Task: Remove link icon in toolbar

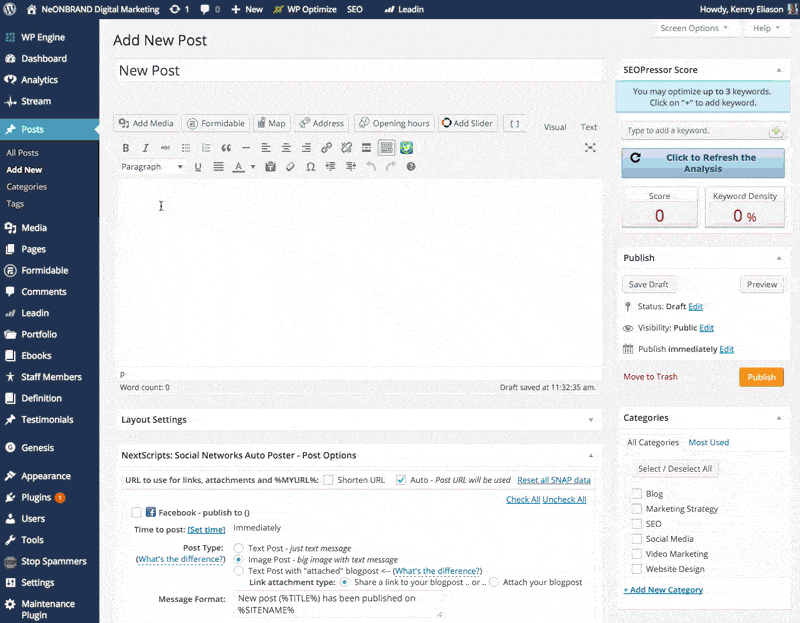Action: [x=346, y=148]
